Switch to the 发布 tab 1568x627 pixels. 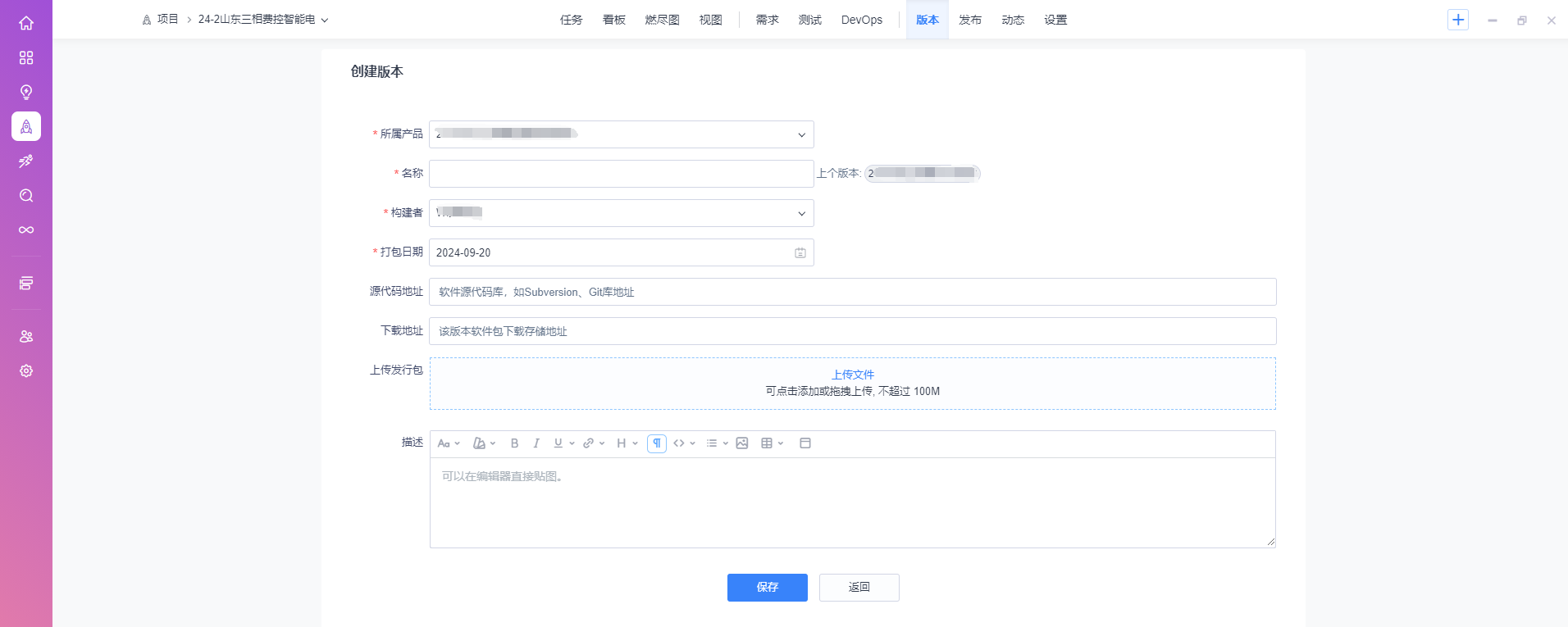coord(970,20)
